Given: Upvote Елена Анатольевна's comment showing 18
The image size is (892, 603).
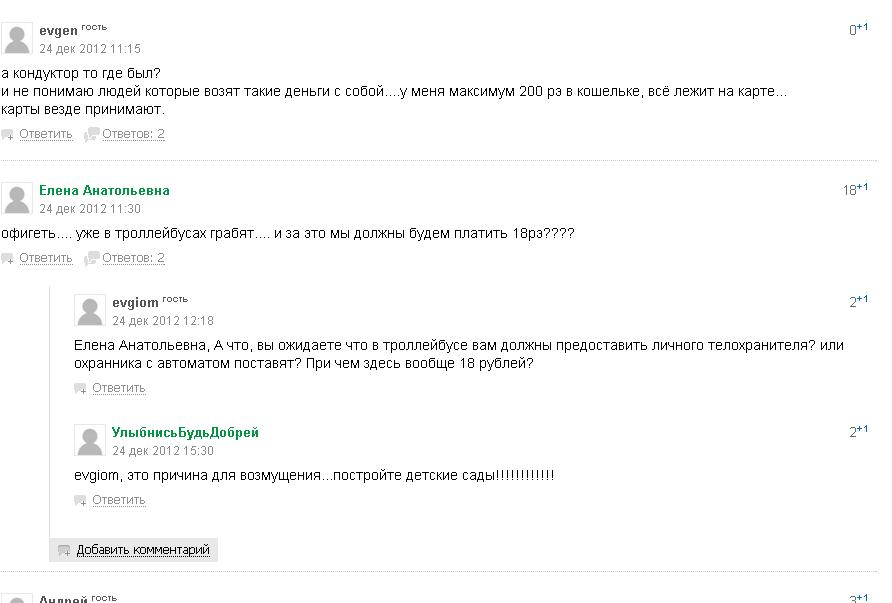Looking at the screenshot, I should tap(862, 187).
